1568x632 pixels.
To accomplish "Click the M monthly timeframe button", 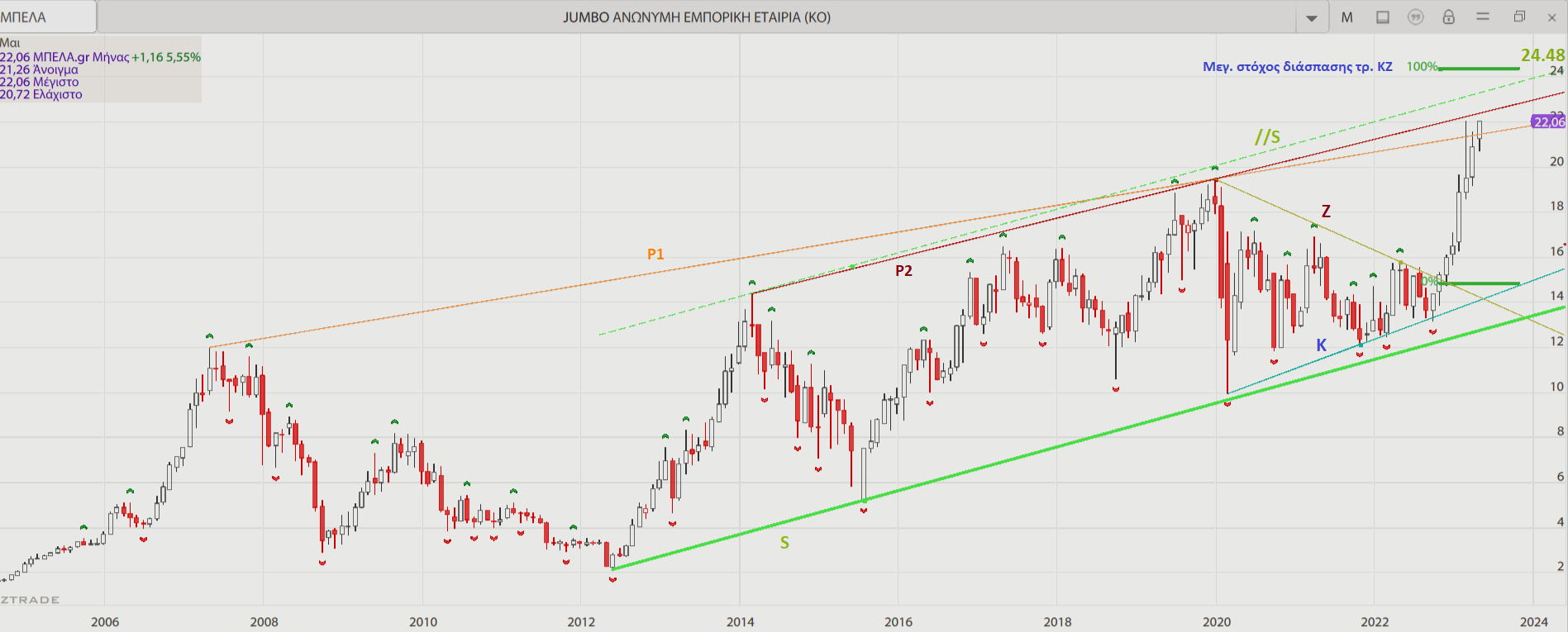I will pyautogui.click(x=1347, y=17).
